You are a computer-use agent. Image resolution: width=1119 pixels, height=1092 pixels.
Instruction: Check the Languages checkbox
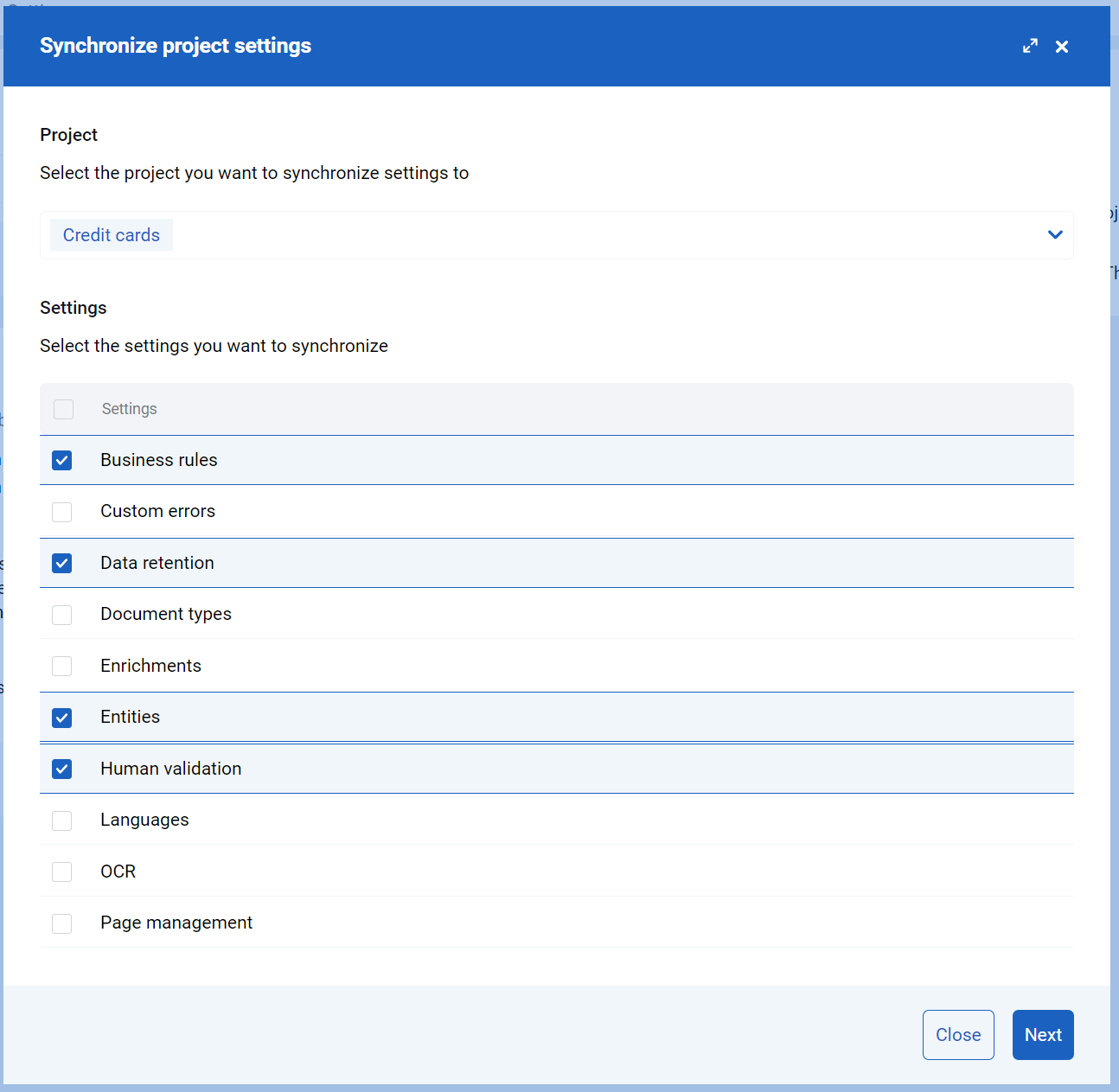[x=61, y=821]
